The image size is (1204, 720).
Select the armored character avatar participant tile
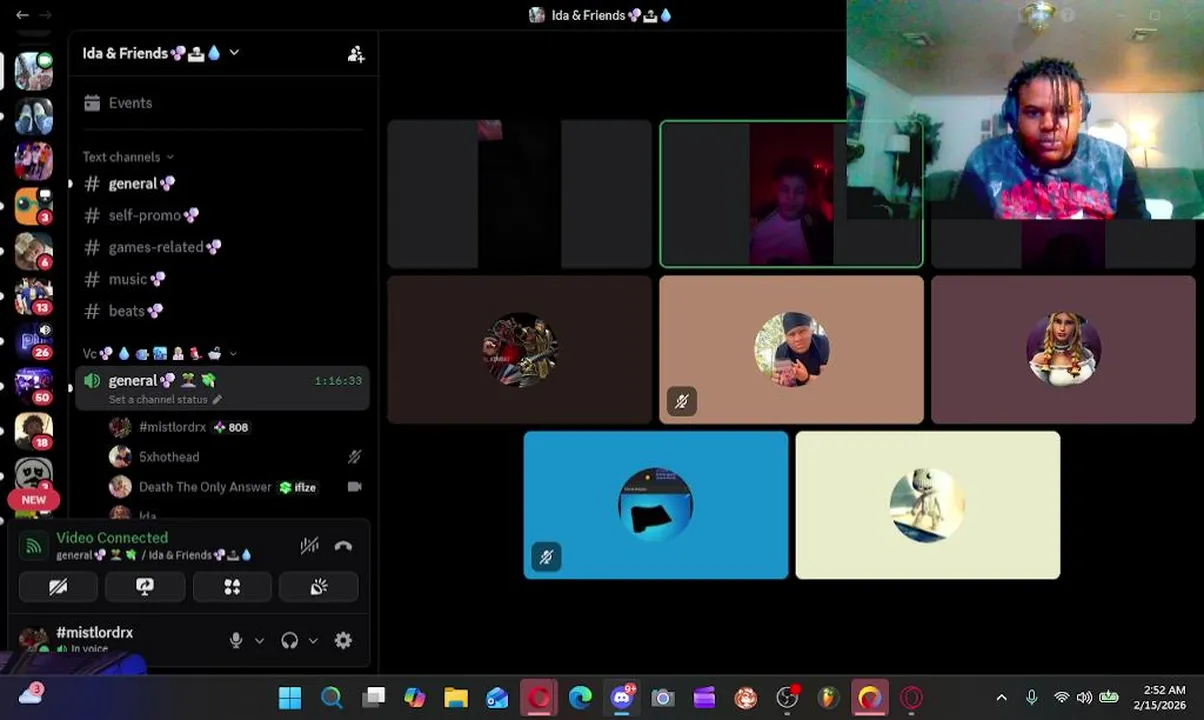pos(519,350)
